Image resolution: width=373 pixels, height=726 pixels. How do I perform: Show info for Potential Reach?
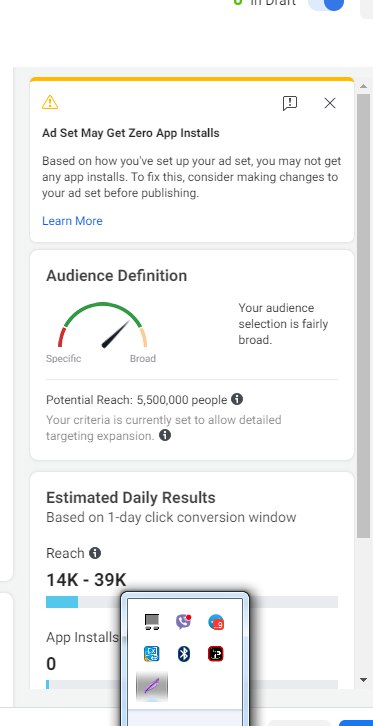pos(237,399)
